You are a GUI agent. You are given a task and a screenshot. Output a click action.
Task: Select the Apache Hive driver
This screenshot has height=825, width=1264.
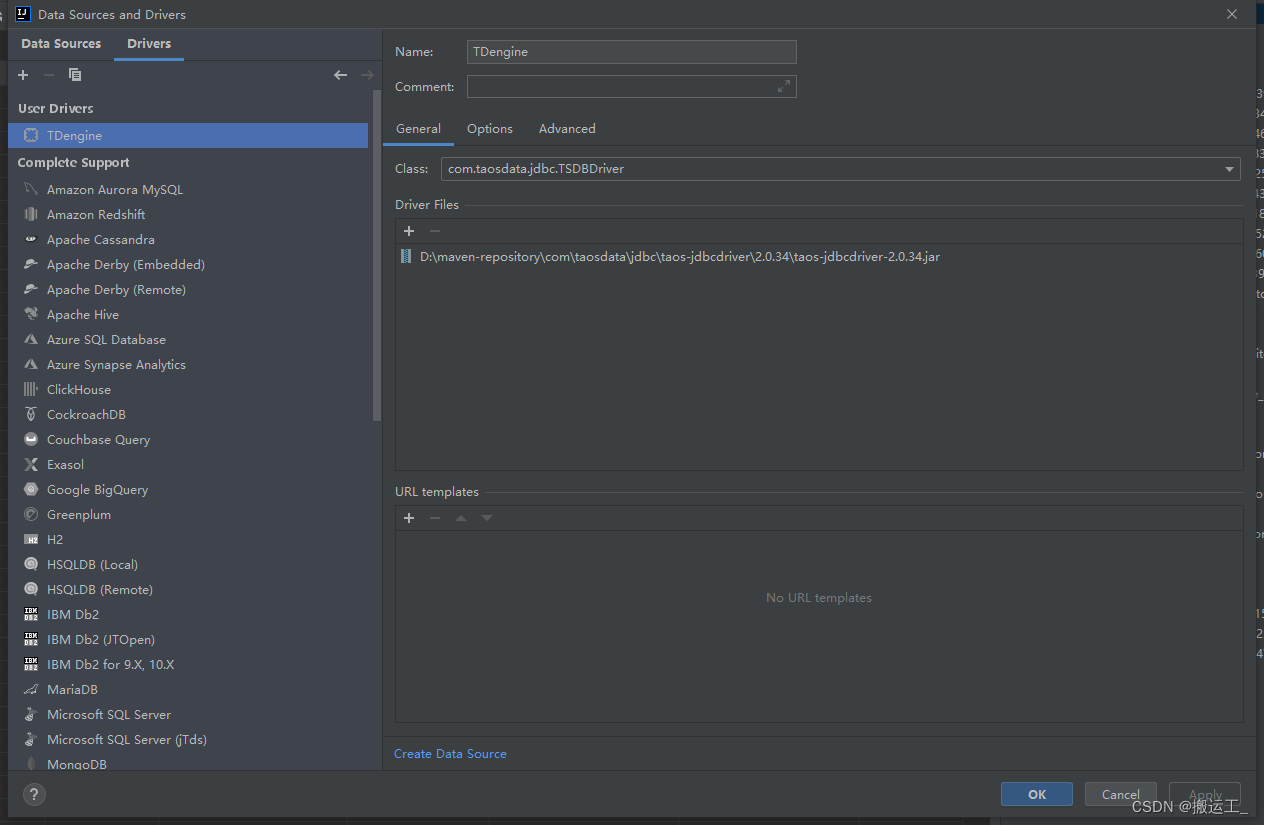point(188,314)
